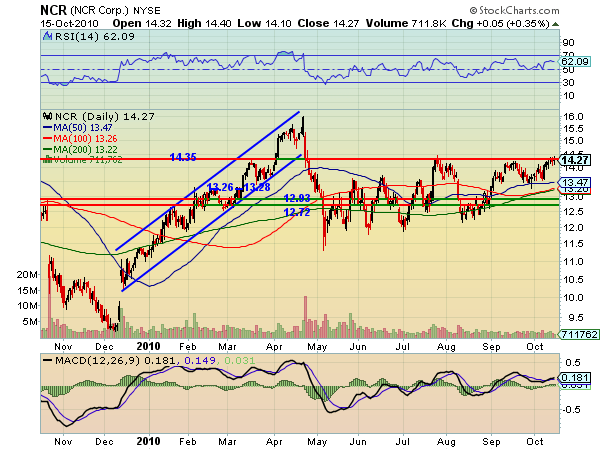Select the Close 14.27 value in the header
This screenshot has height=450, width=600.
(328, 23)
